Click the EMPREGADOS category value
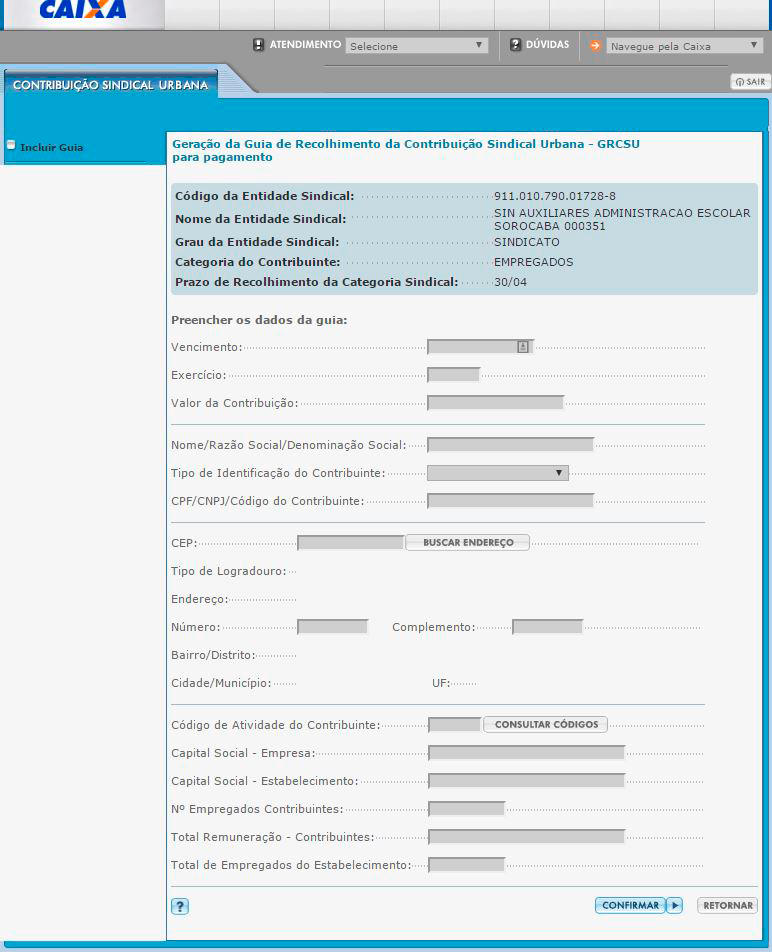772x952 pixels. click(x=533, y=262)
